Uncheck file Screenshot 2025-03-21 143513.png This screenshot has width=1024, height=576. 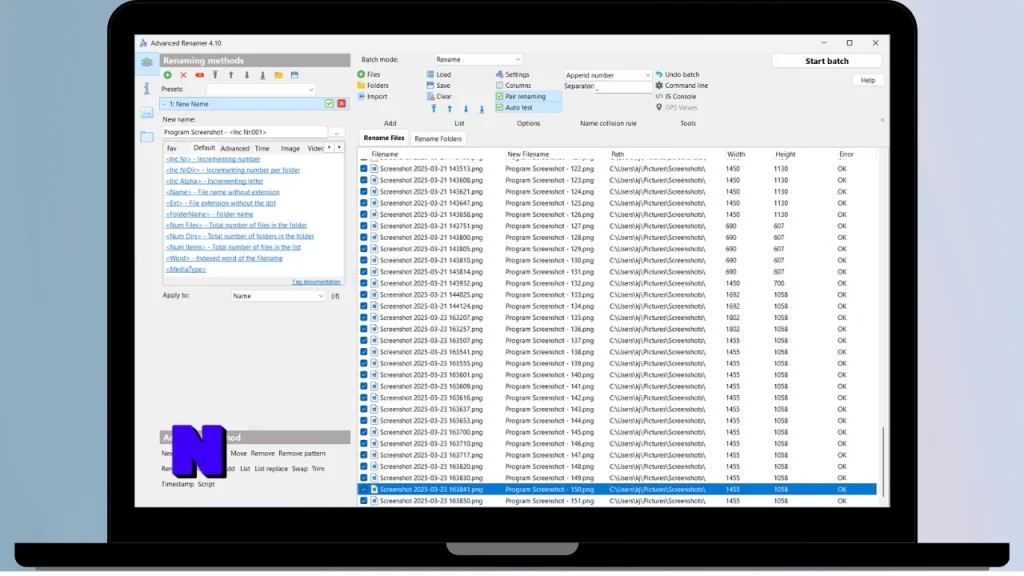pos(364,168)
